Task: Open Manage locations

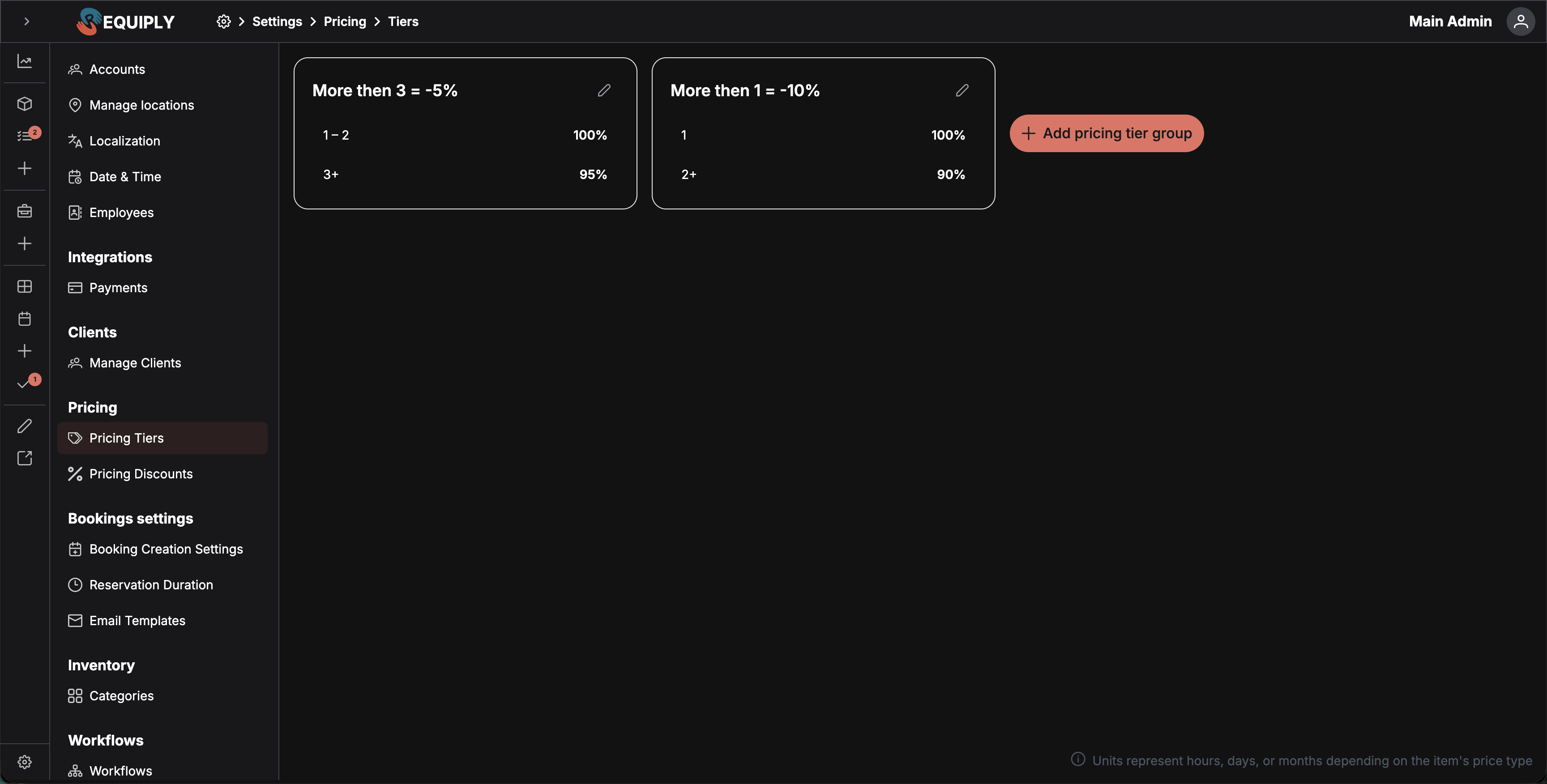Action: (162, 105)
